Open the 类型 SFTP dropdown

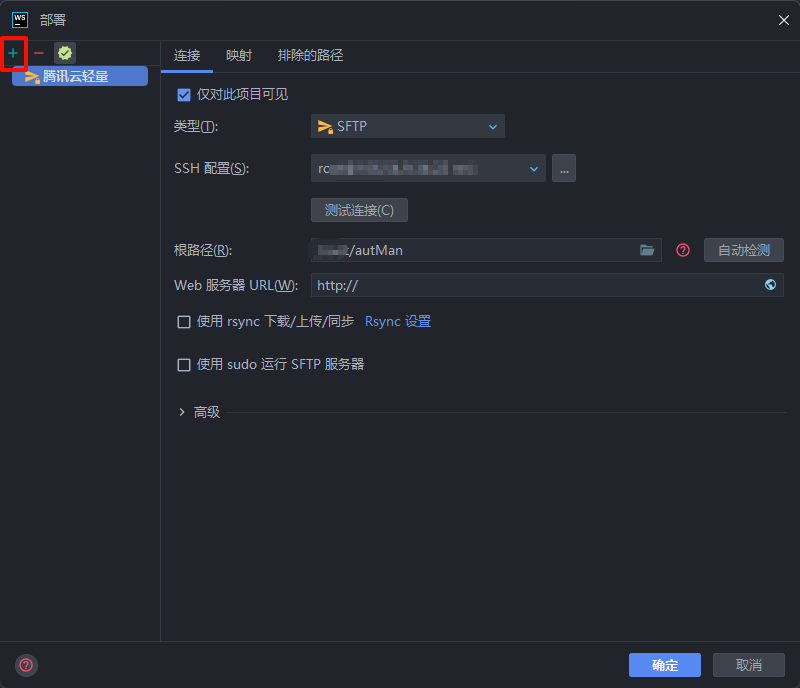tap(407, 126)
